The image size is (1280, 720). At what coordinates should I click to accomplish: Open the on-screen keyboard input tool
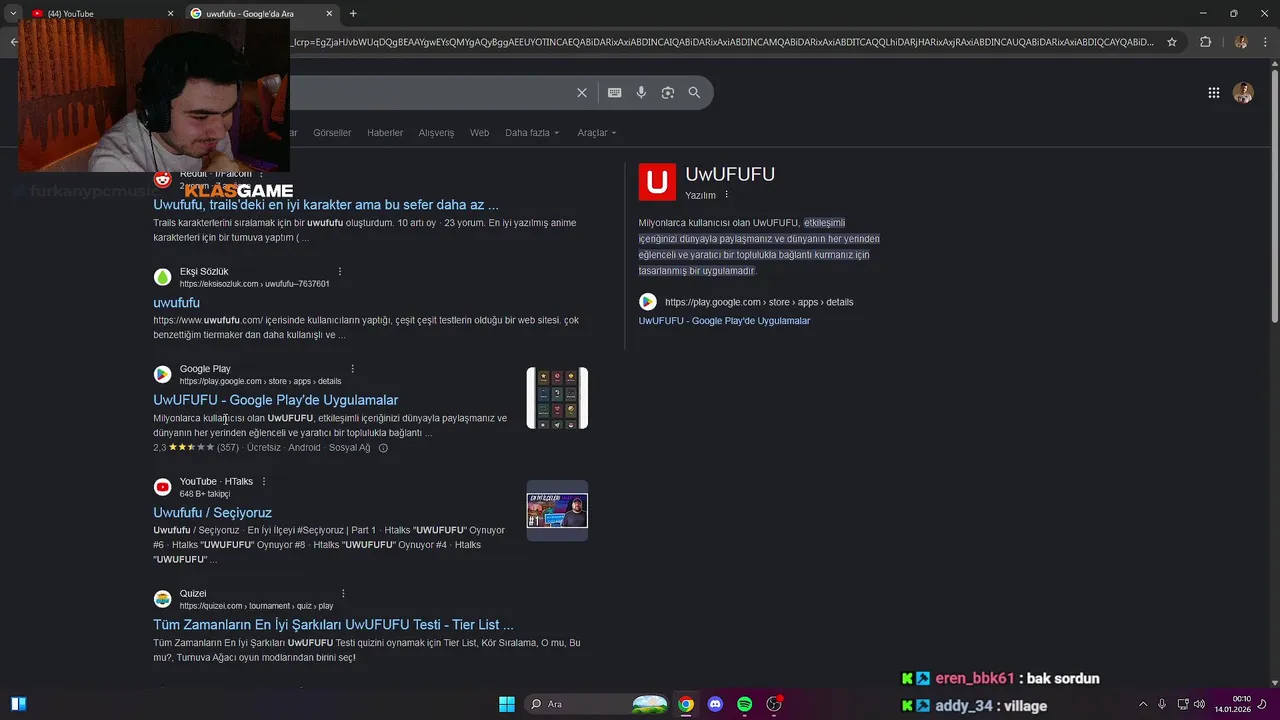point(615,93)
